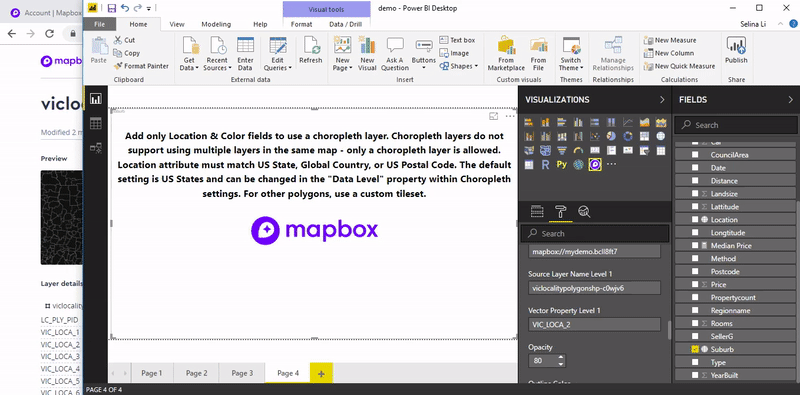The width and height of the screenshot is (800, 395).
Task: Select the Stacked bar chart visual
Action: click(529, 122)
